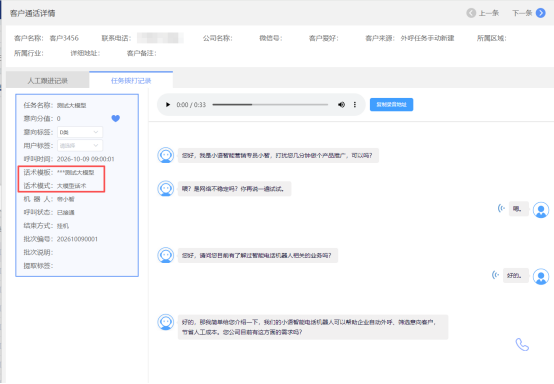
Task: Expand the 用户标签 dropdown
Action: pos(80,146)
